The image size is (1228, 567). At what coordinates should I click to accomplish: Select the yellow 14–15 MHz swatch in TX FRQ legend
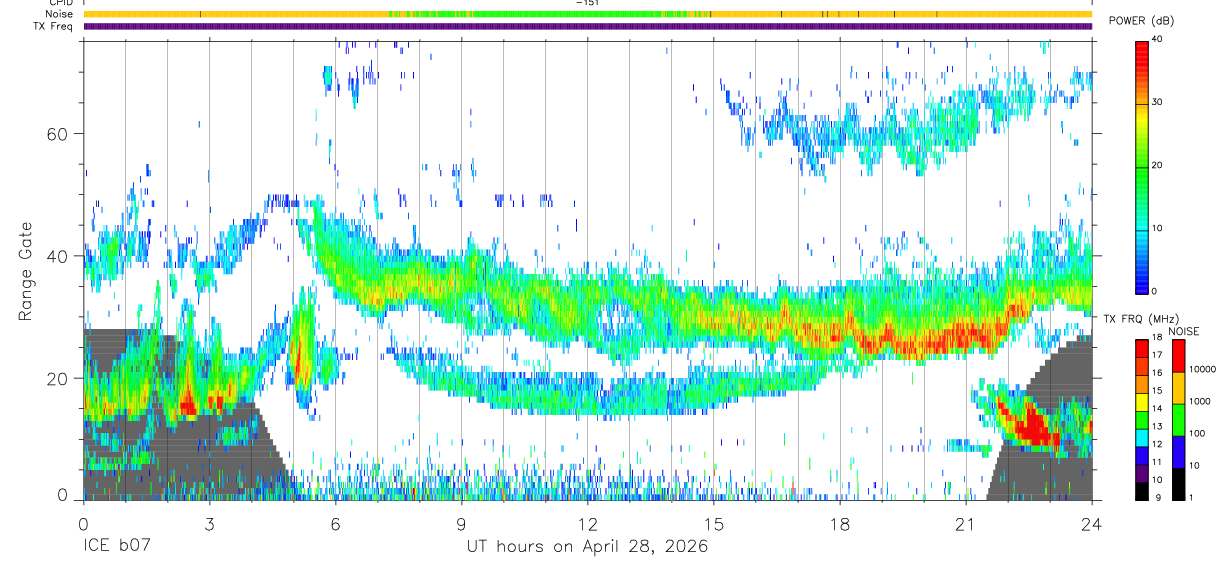coord(1142,402)
